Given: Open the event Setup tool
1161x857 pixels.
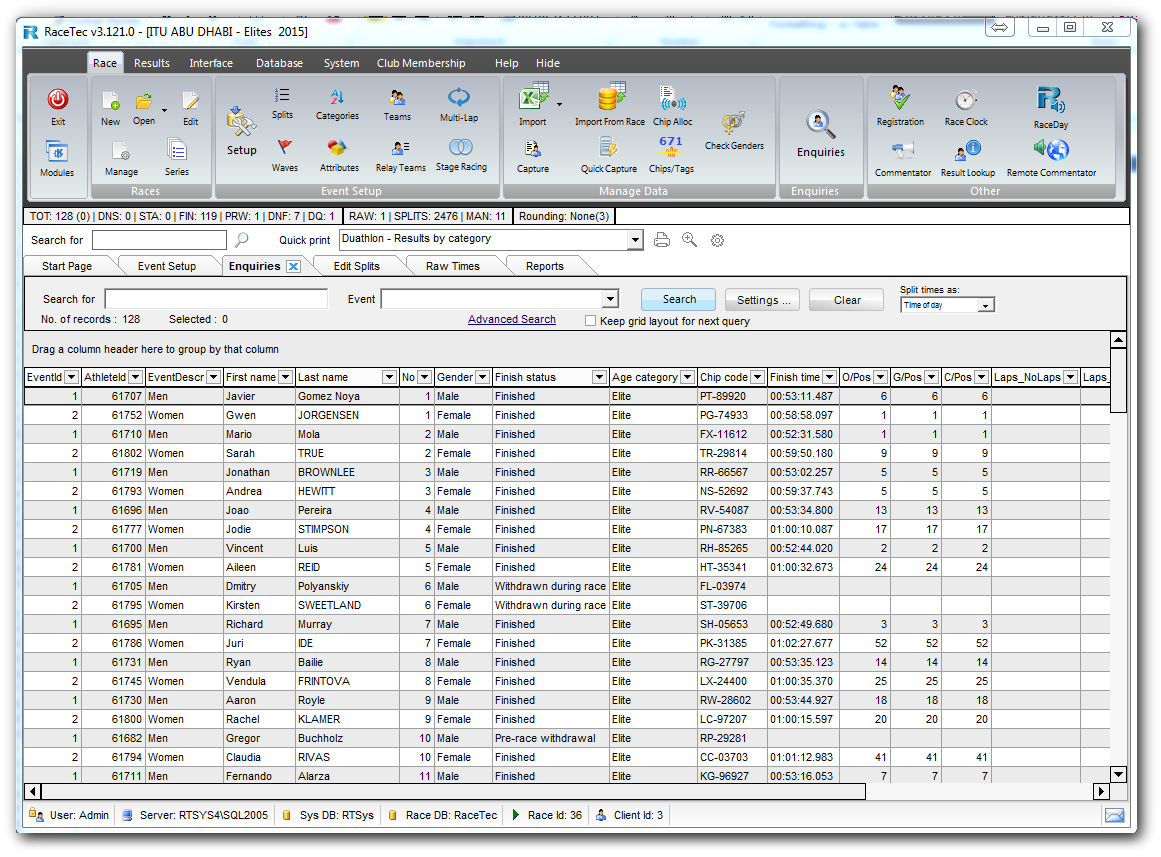Looking at the screenshot, I should click(x=241, y=122).
